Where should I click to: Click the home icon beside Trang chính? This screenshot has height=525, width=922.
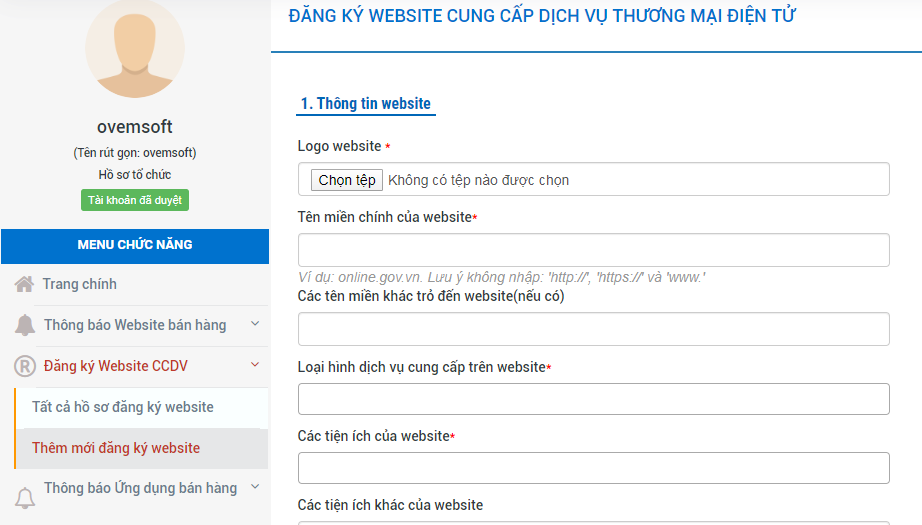click(x=24, y=285)
